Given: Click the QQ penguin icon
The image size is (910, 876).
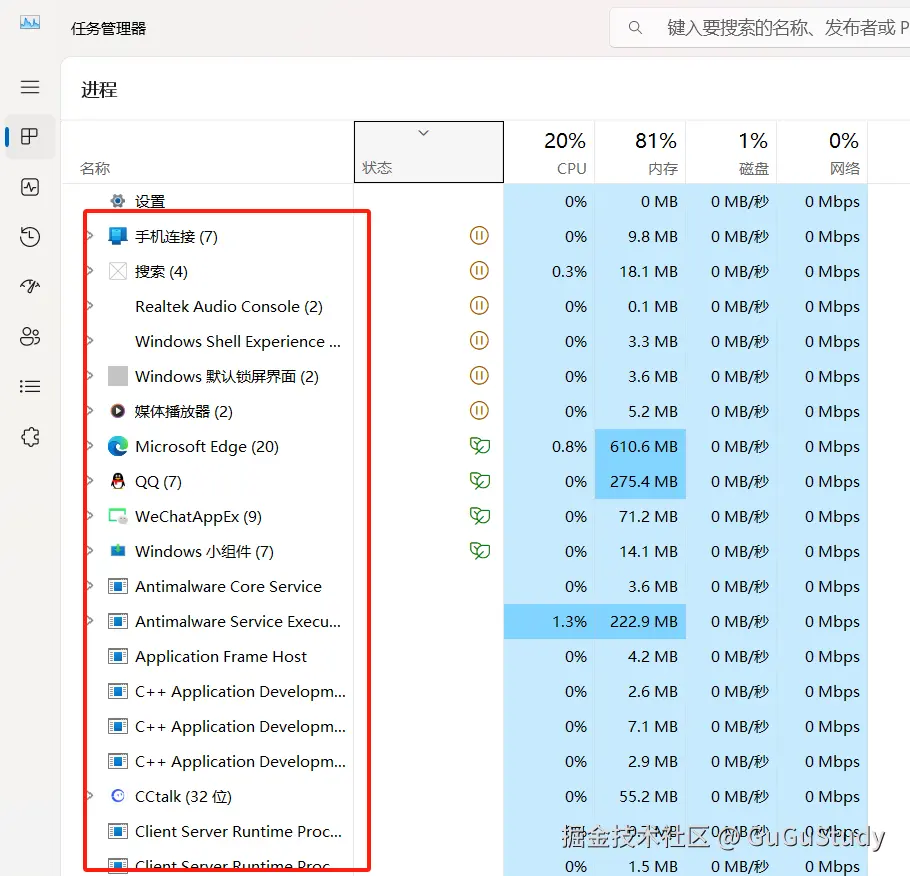Looking at the screenshot, I should 118,481.
